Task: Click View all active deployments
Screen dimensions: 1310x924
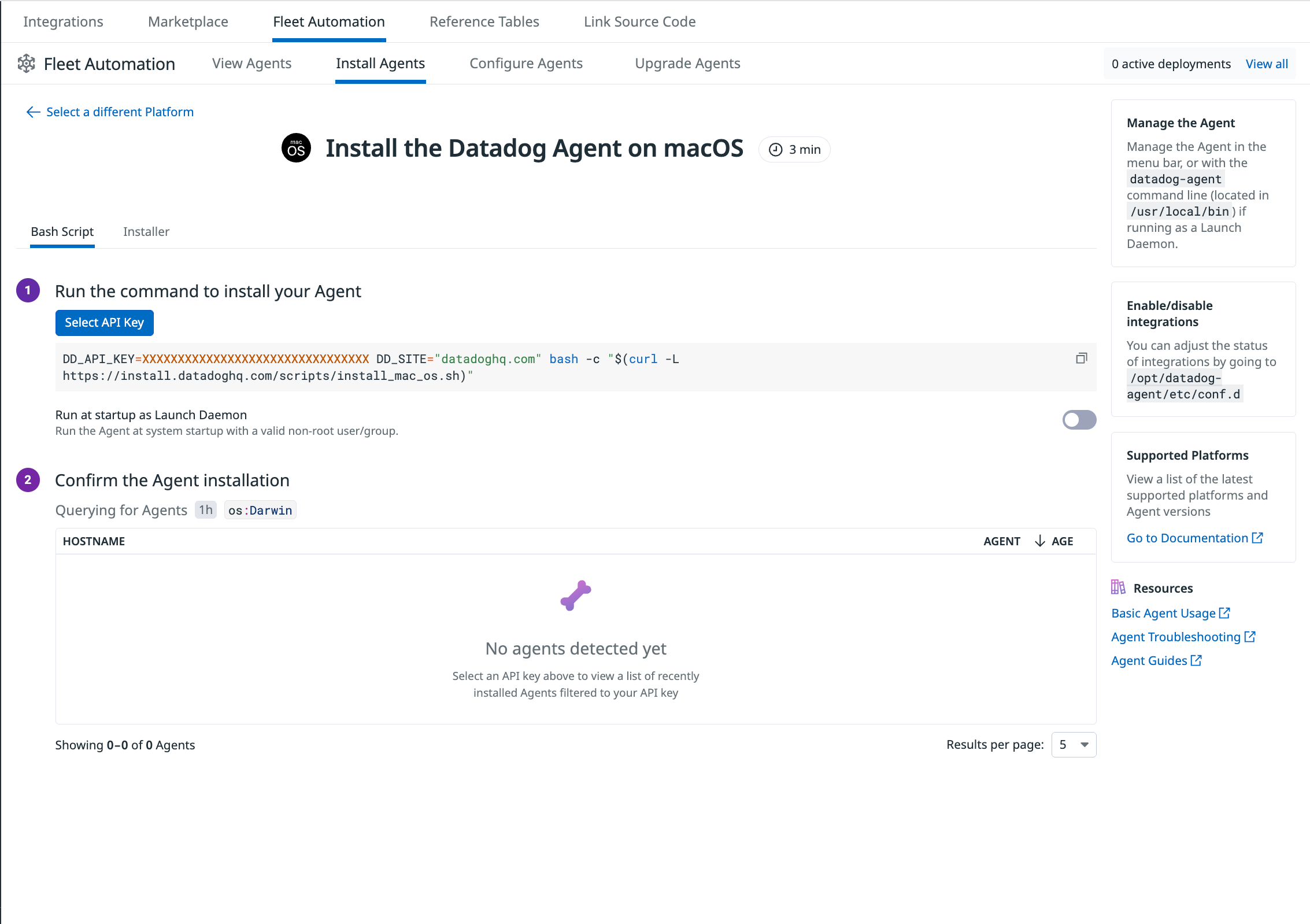Action: coord(1267,64)
